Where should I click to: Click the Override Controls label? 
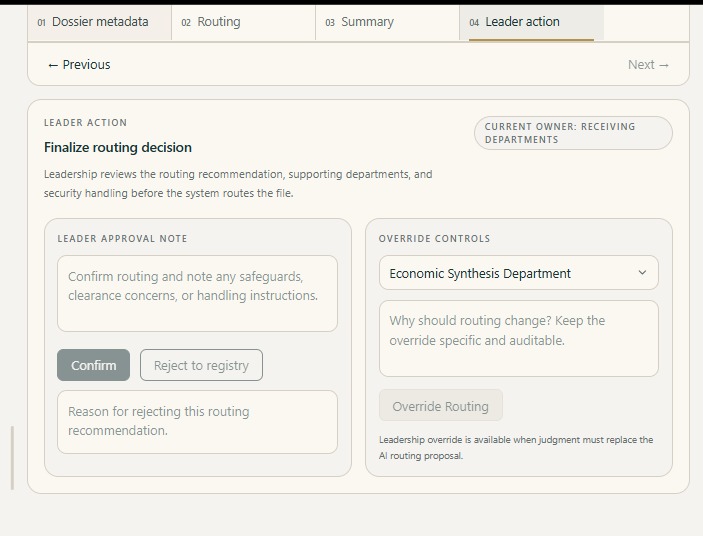434,238
